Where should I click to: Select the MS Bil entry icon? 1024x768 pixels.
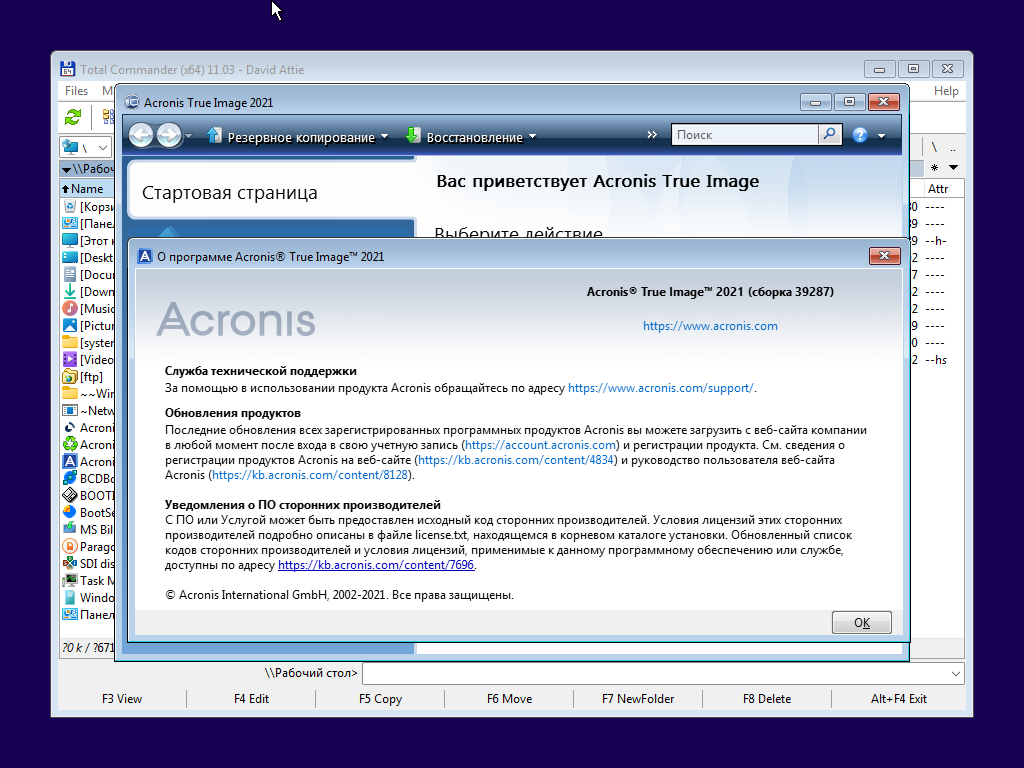click(70, 530)
